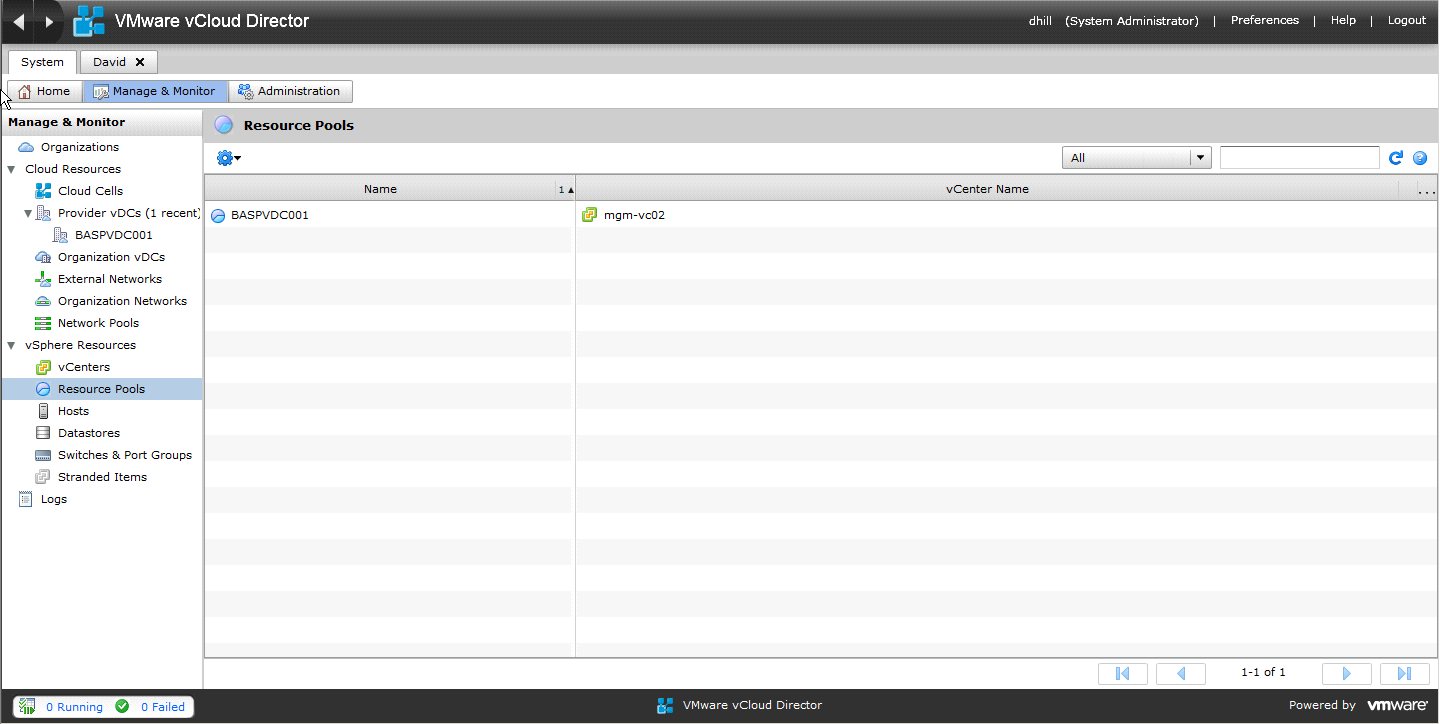Go back using the left arrow icon
Viewport: 1440px width, 724px height.
coord(18,22)
